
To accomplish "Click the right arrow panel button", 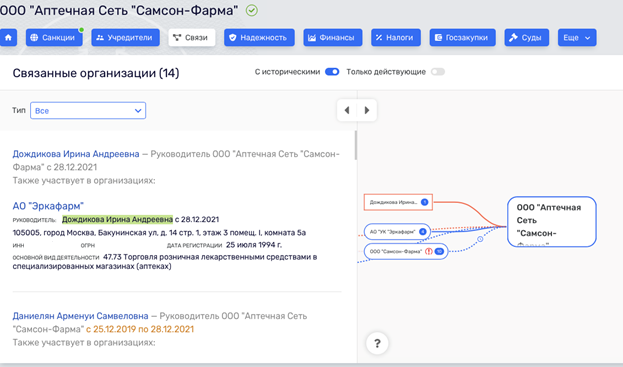I will pos(367,110).
